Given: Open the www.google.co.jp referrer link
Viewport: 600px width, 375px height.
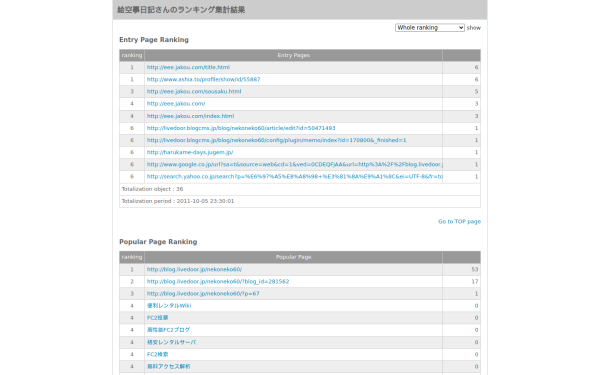Looking at the screenshot, I should pyautogui.click(x=295, y=165).
